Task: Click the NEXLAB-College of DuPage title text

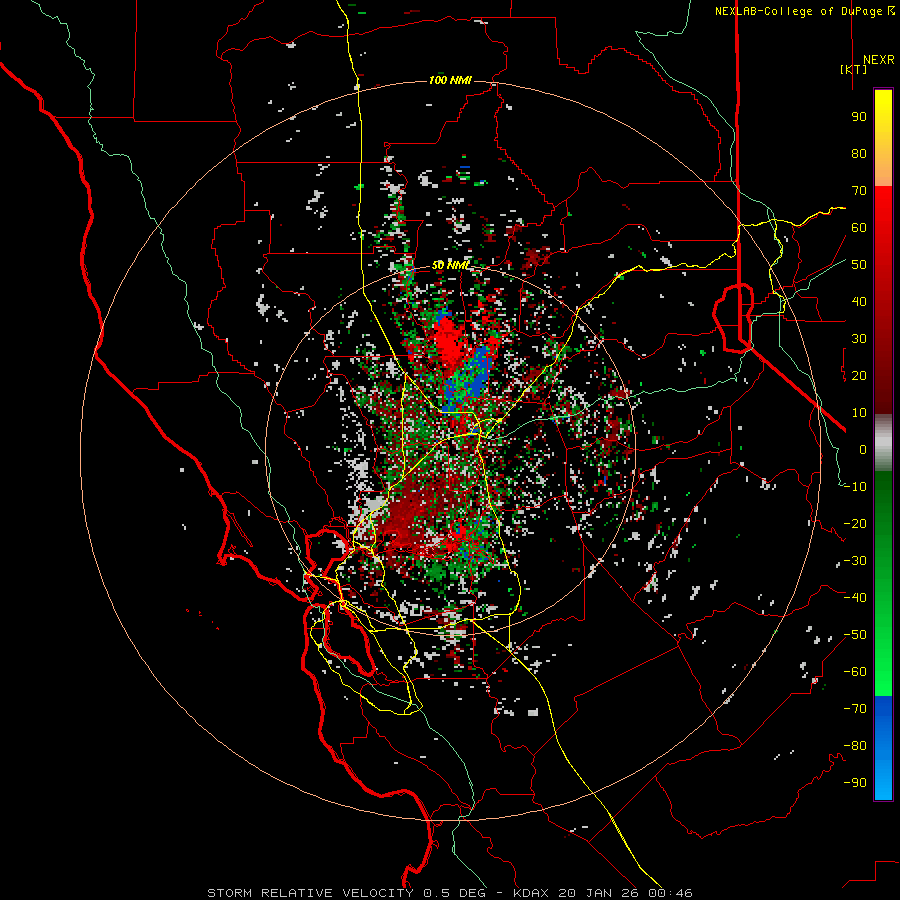Action: click(804, 11)
